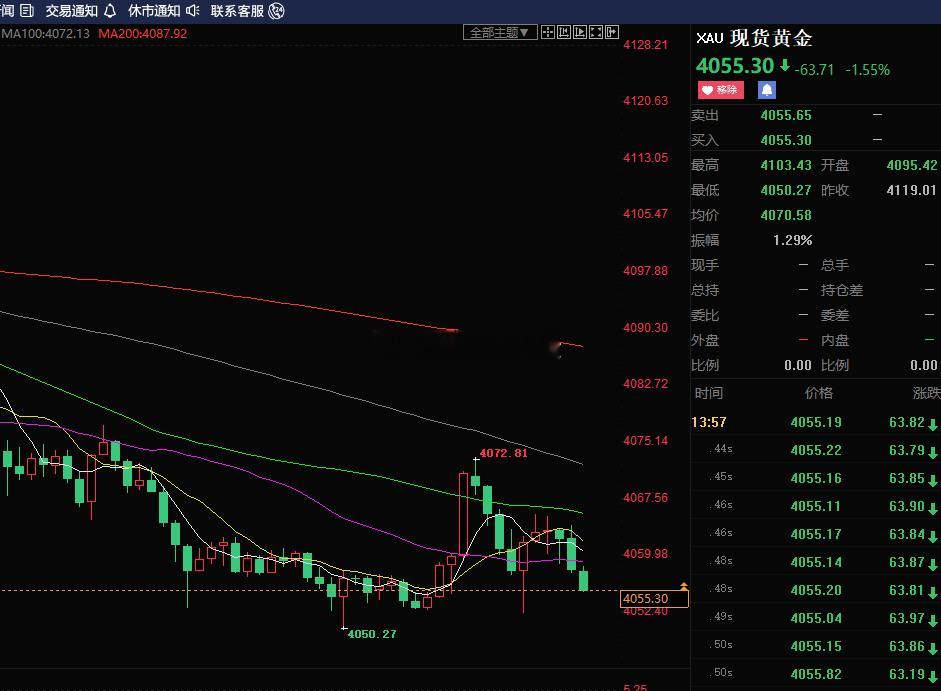Open 交易通知 menu item
Image resolution: width=941 pixels, height=691 pixels.
(71, 11)
